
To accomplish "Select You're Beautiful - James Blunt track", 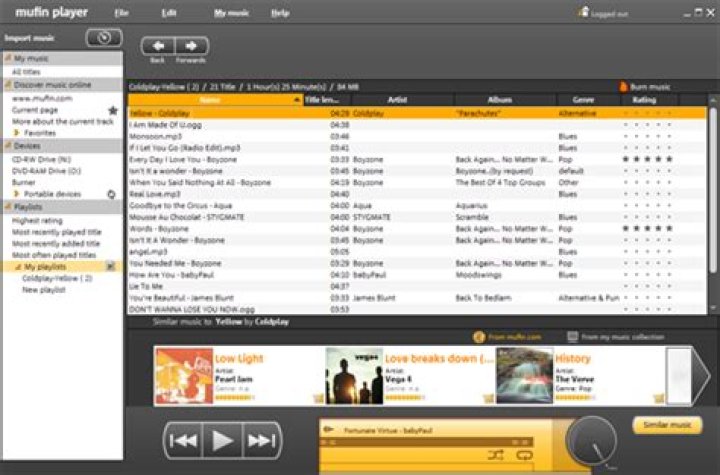I will 417,298.
